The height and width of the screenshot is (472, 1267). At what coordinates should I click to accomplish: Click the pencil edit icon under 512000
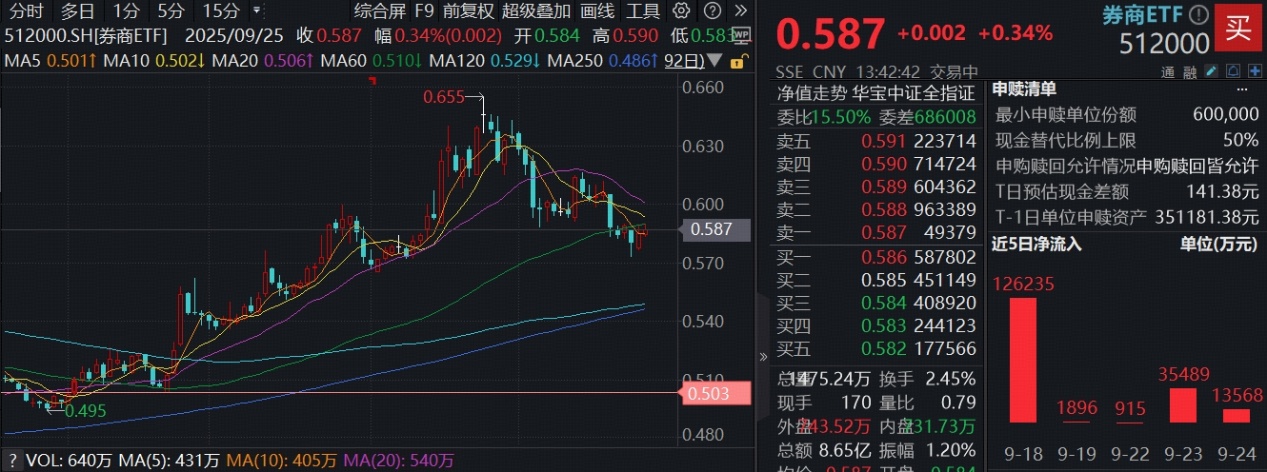(x=1212, y=72)
